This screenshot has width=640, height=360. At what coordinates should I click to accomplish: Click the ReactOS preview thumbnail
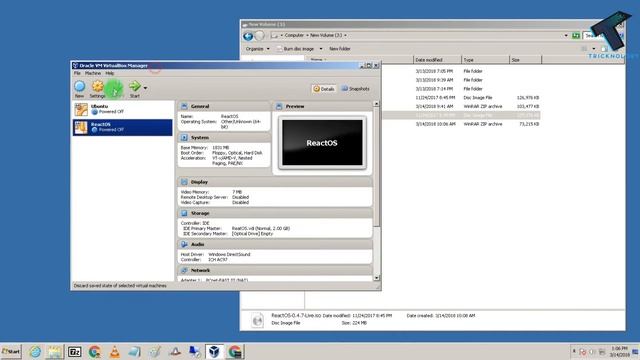(322, 142)
